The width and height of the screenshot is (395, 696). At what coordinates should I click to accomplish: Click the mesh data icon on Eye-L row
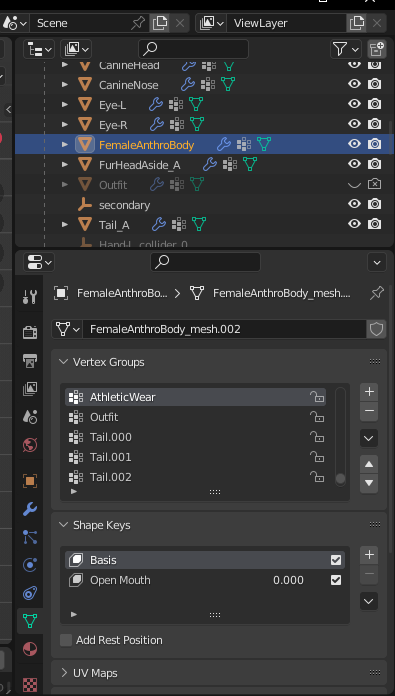pos(196,104)
